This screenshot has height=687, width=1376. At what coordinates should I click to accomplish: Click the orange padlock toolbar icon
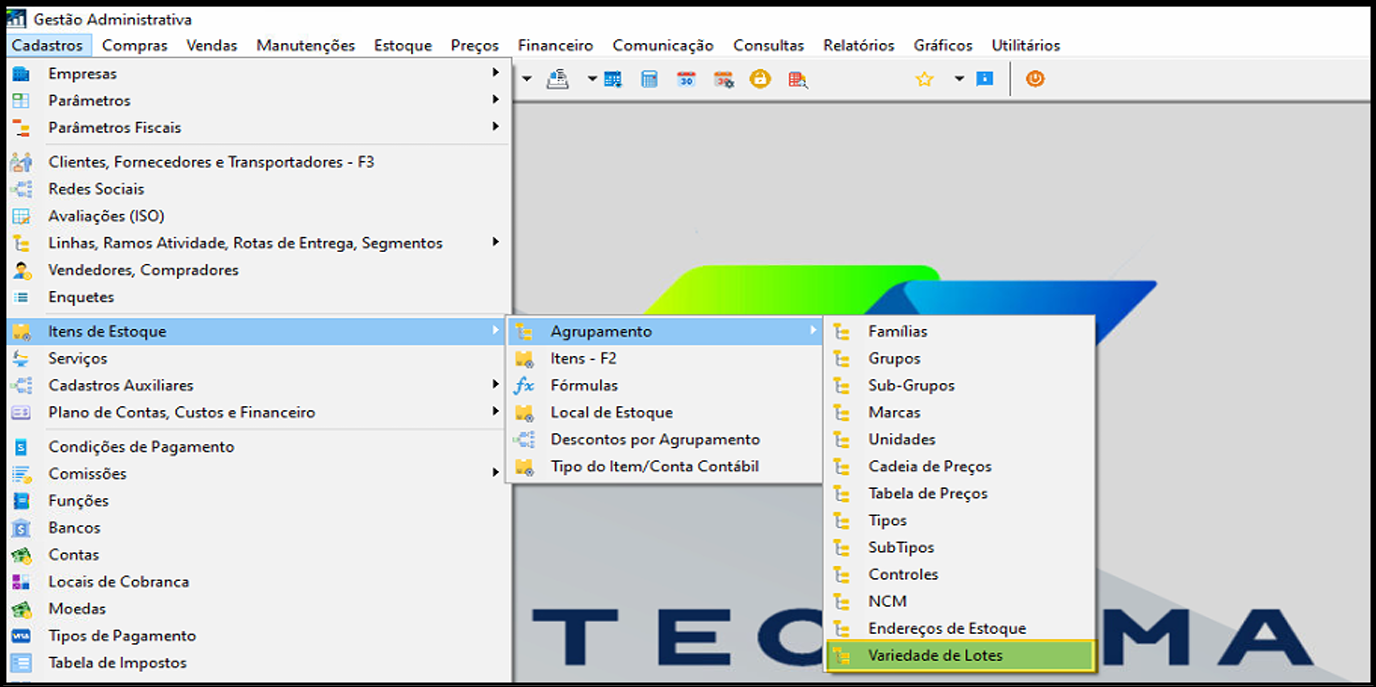761,79
